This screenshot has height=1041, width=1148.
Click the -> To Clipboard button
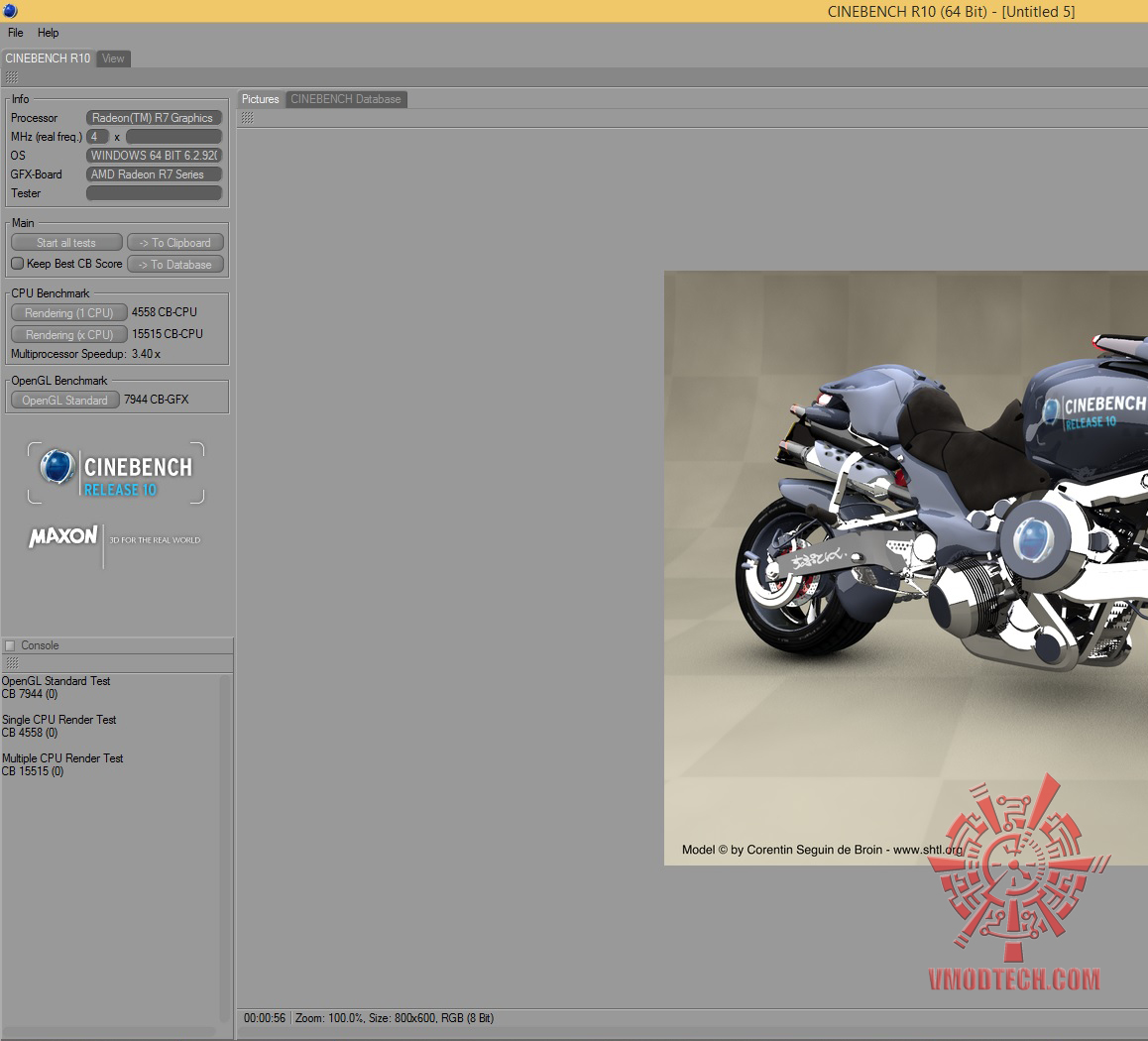175,243
